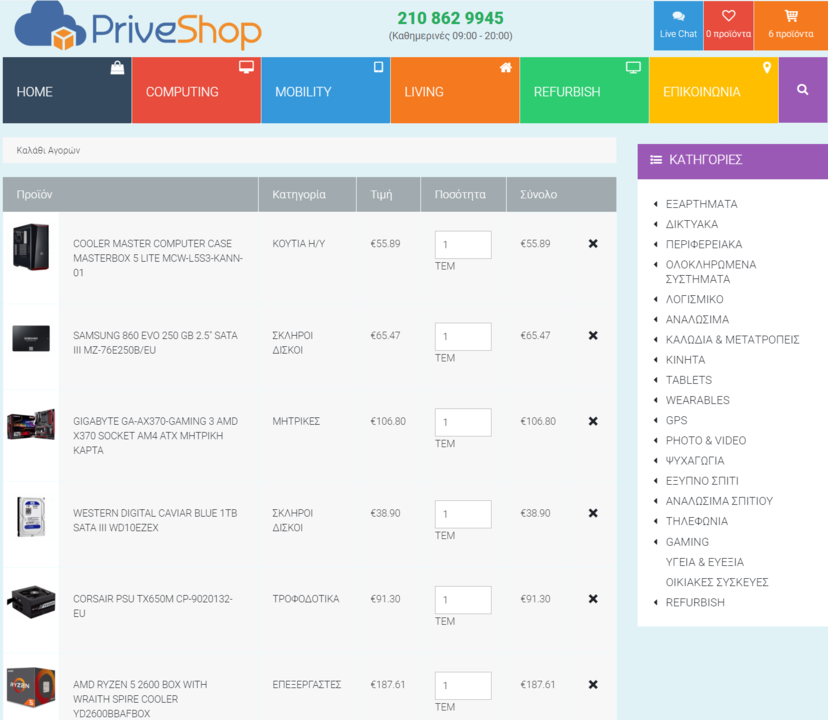Remove Samsung 860 EVO from cart
Screen dimensions: 828x720
click(593, 335)
